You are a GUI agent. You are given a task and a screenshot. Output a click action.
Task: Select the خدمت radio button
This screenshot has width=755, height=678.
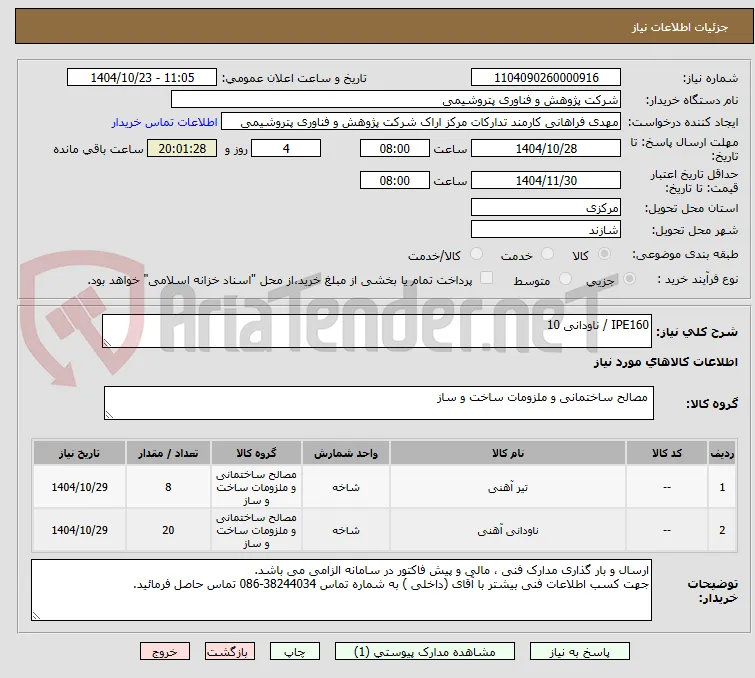(x=547, y=254)
